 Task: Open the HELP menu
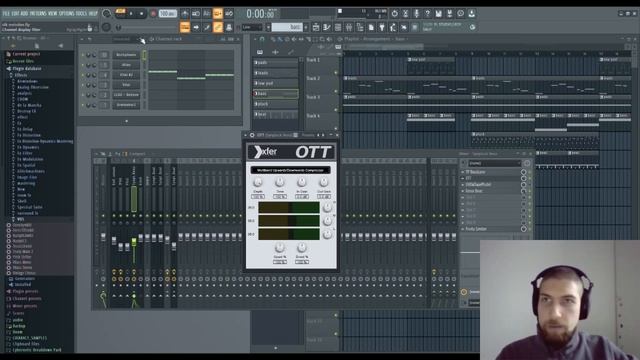[x=93, y=13]
